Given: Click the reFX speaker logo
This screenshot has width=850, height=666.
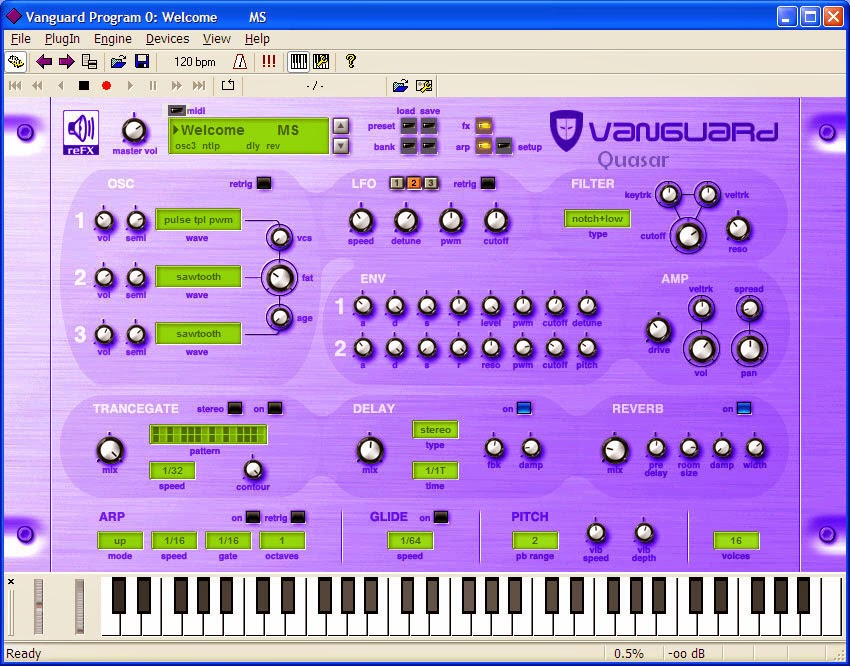Looking at the screenshot, I should 81,133.
